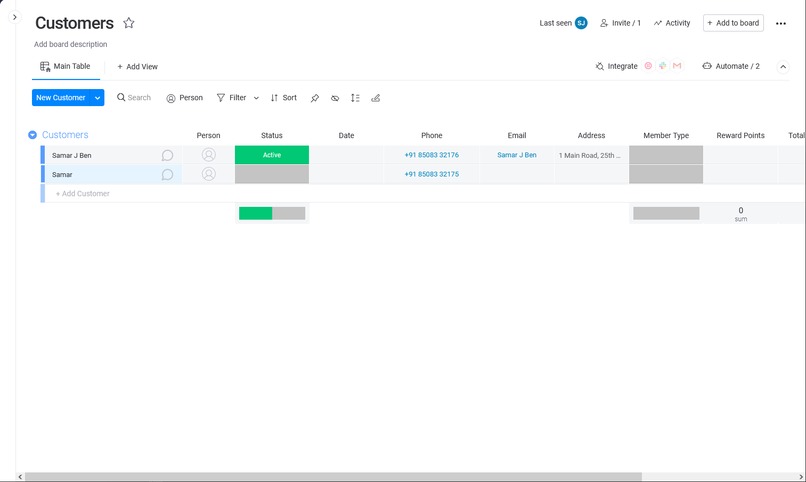Open New Customer dropdown arrow
Image resolution: width=806 pixels, height=482 pixels.
(x=97, y=98)
